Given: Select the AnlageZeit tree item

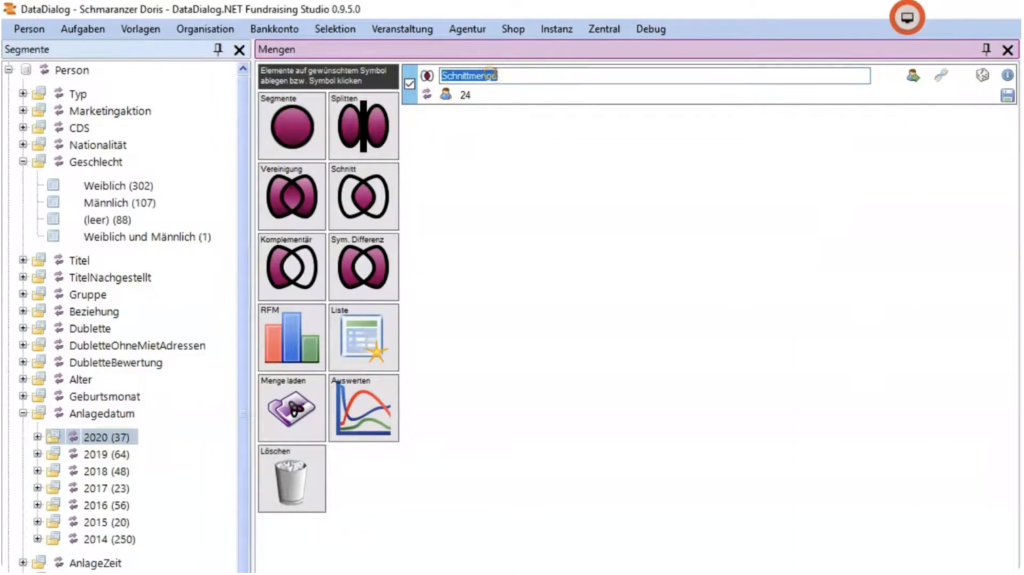Looking at the screenshot, I should [95, 563].
